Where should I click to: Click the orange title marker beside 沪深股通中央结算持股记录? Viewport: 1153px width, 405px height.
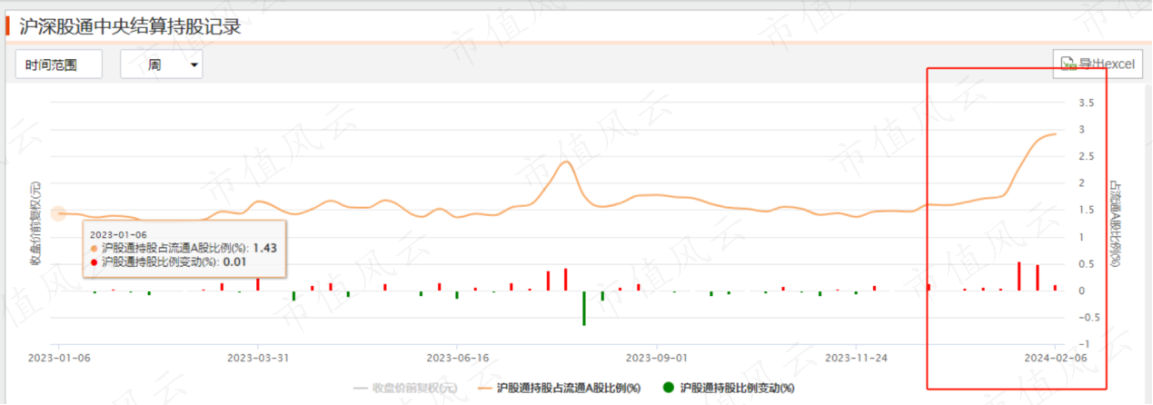(x=7, y=27)
